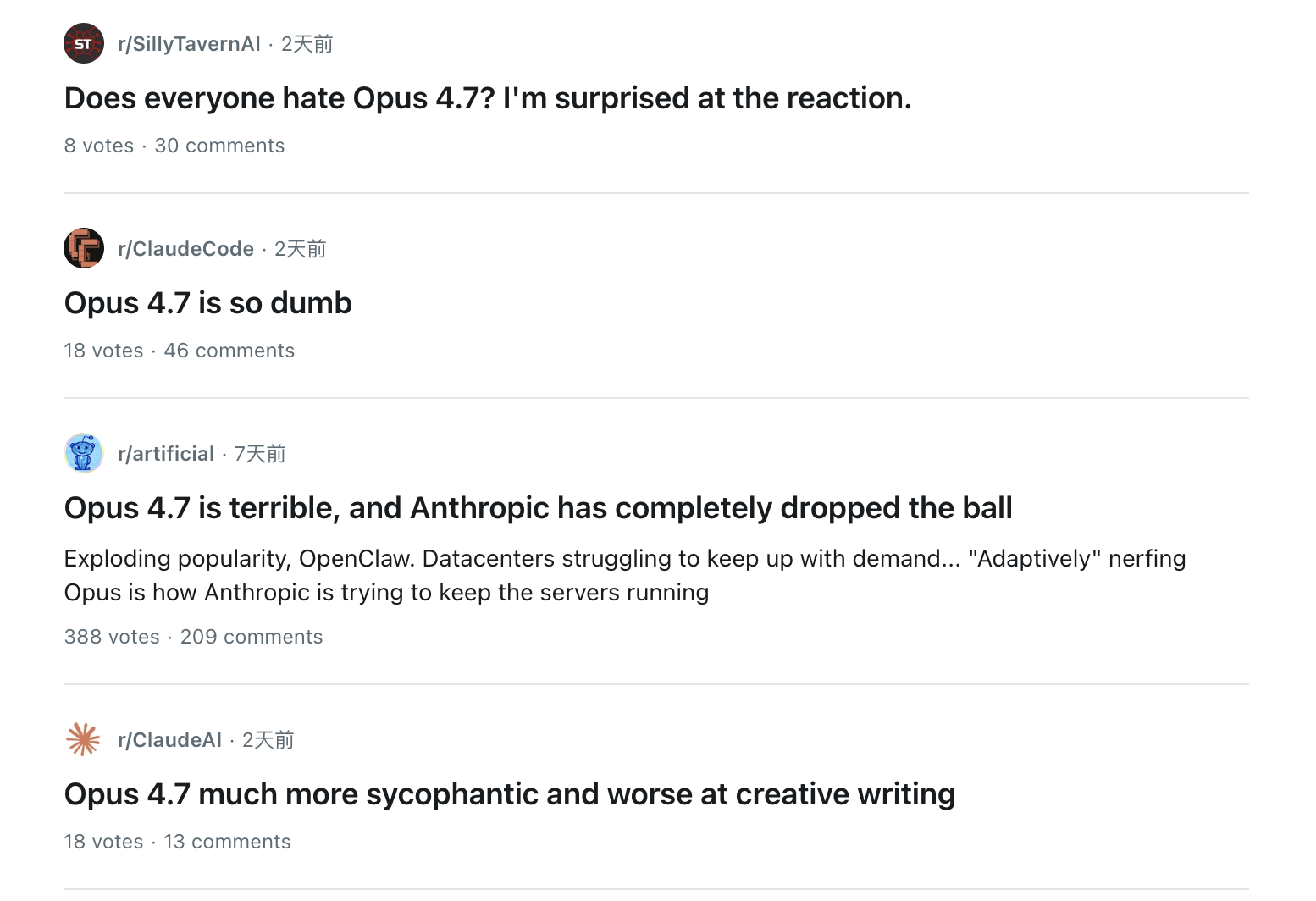Click the ClaudeCode subreddit avatar icon

coord(84,249)
